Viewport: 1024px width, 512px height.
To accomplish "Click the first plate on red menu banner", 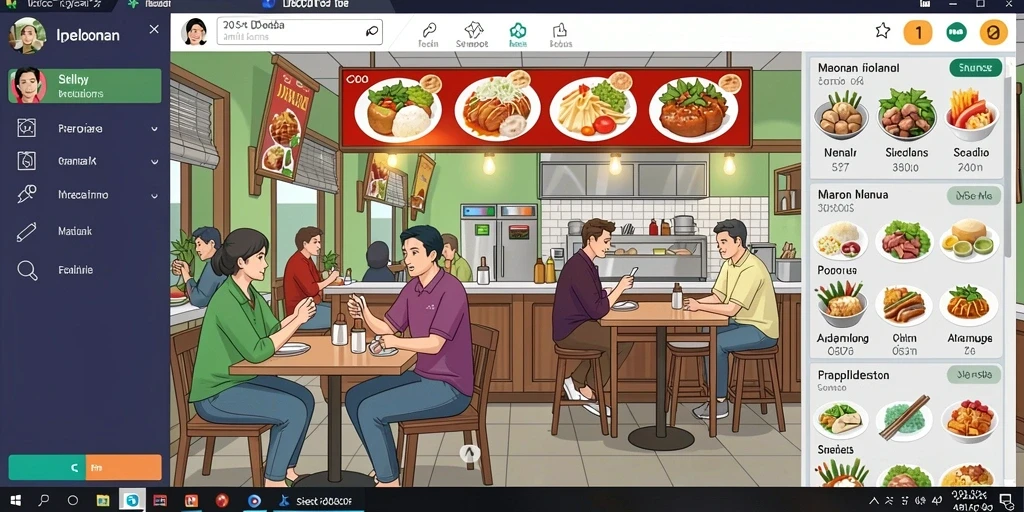I will (x=398, y=108).
